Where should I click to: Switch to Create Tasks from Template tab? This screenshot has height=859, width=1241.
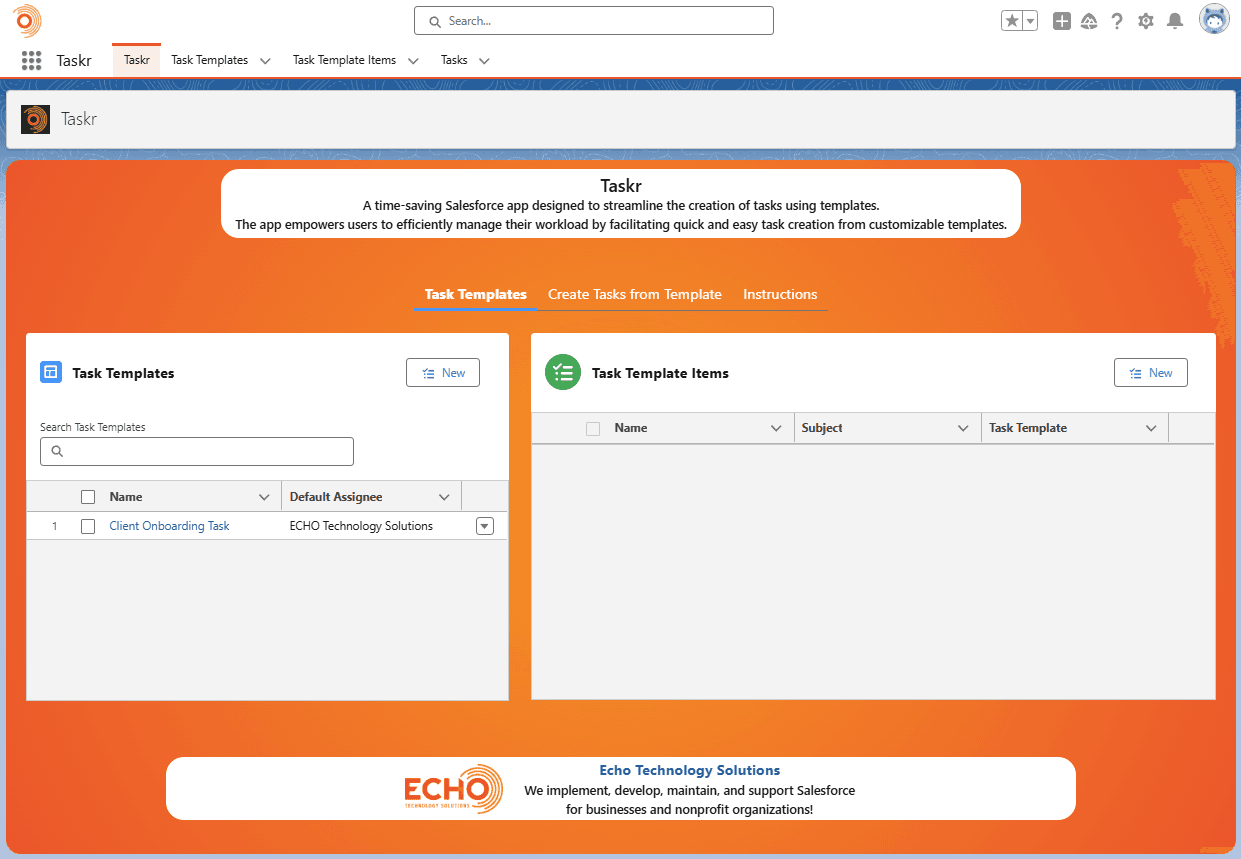[x=635, y=294]
